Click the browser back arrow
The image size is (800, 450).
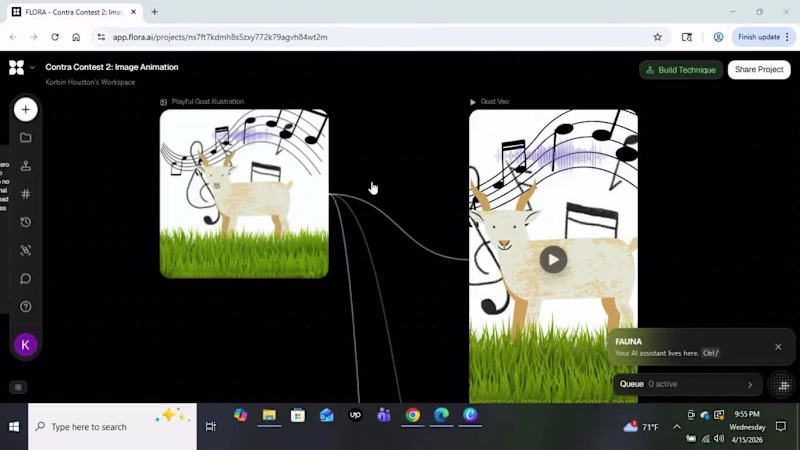[x=13, y=37]
